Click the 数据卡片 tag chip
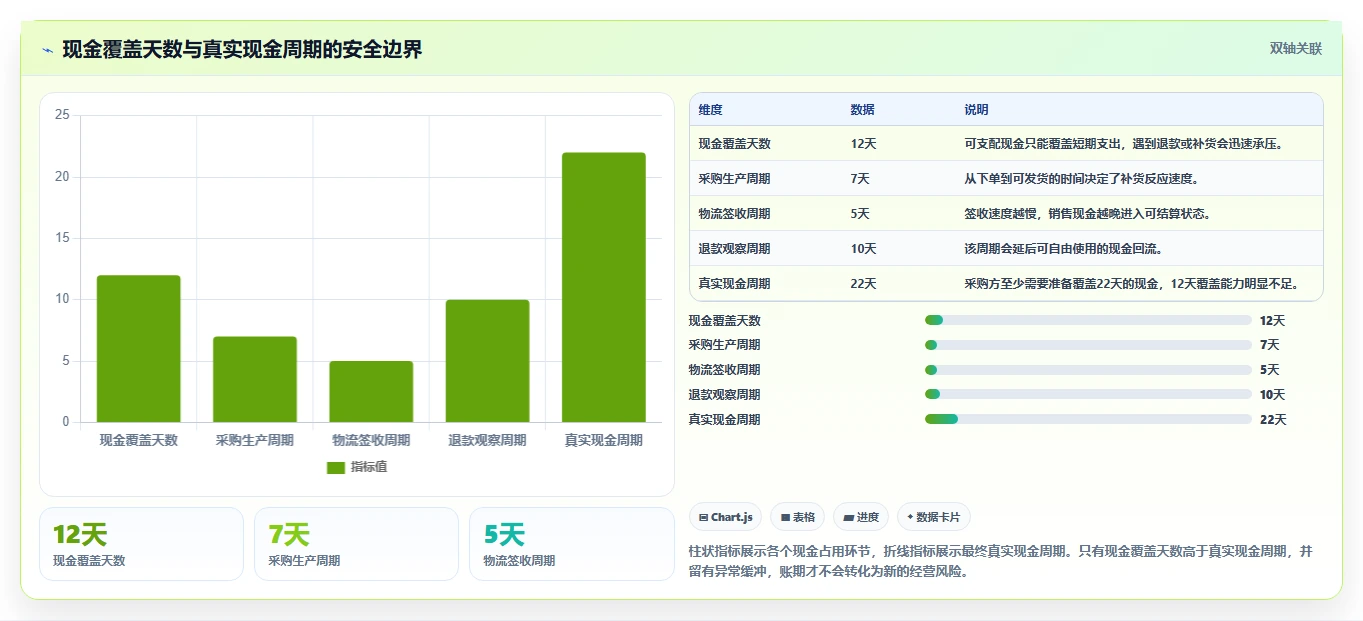This screenshot has width=1363, height=621. 933,517
